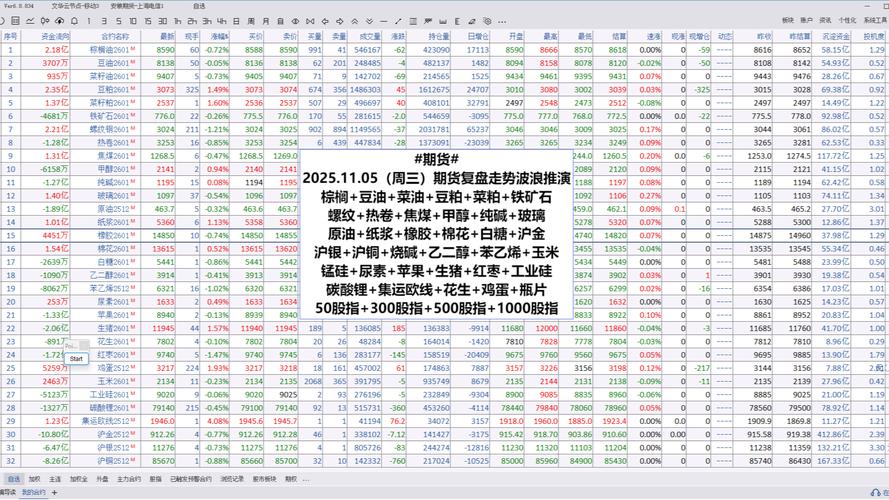Screen dimensions: 889x500
Task: Select the weekly (周) period button
Action: 251,21
